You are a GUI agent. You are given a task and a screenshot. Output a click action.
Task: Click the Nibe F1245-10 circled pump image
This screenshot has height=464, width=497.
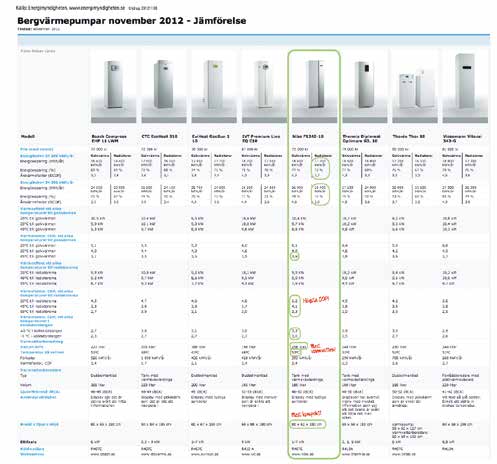[314, 87]
